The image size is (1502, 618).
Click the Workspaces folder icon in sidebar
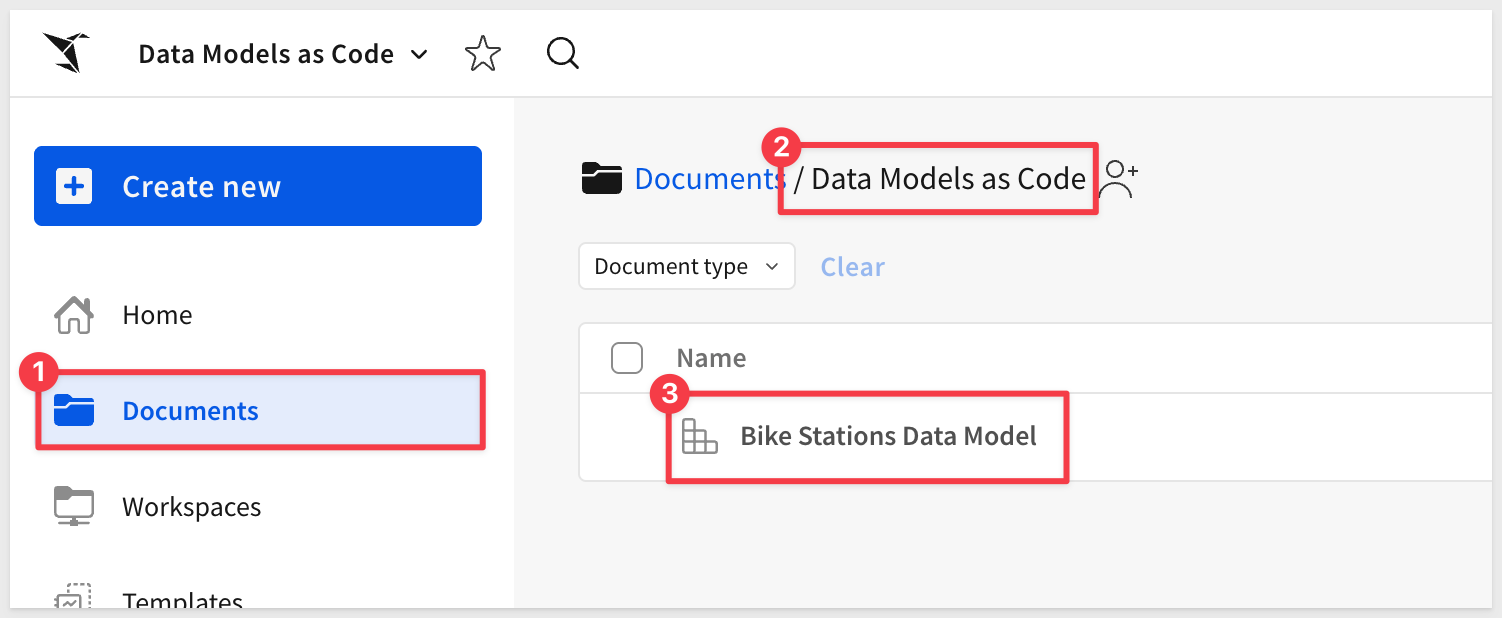(x=73, y=507)
